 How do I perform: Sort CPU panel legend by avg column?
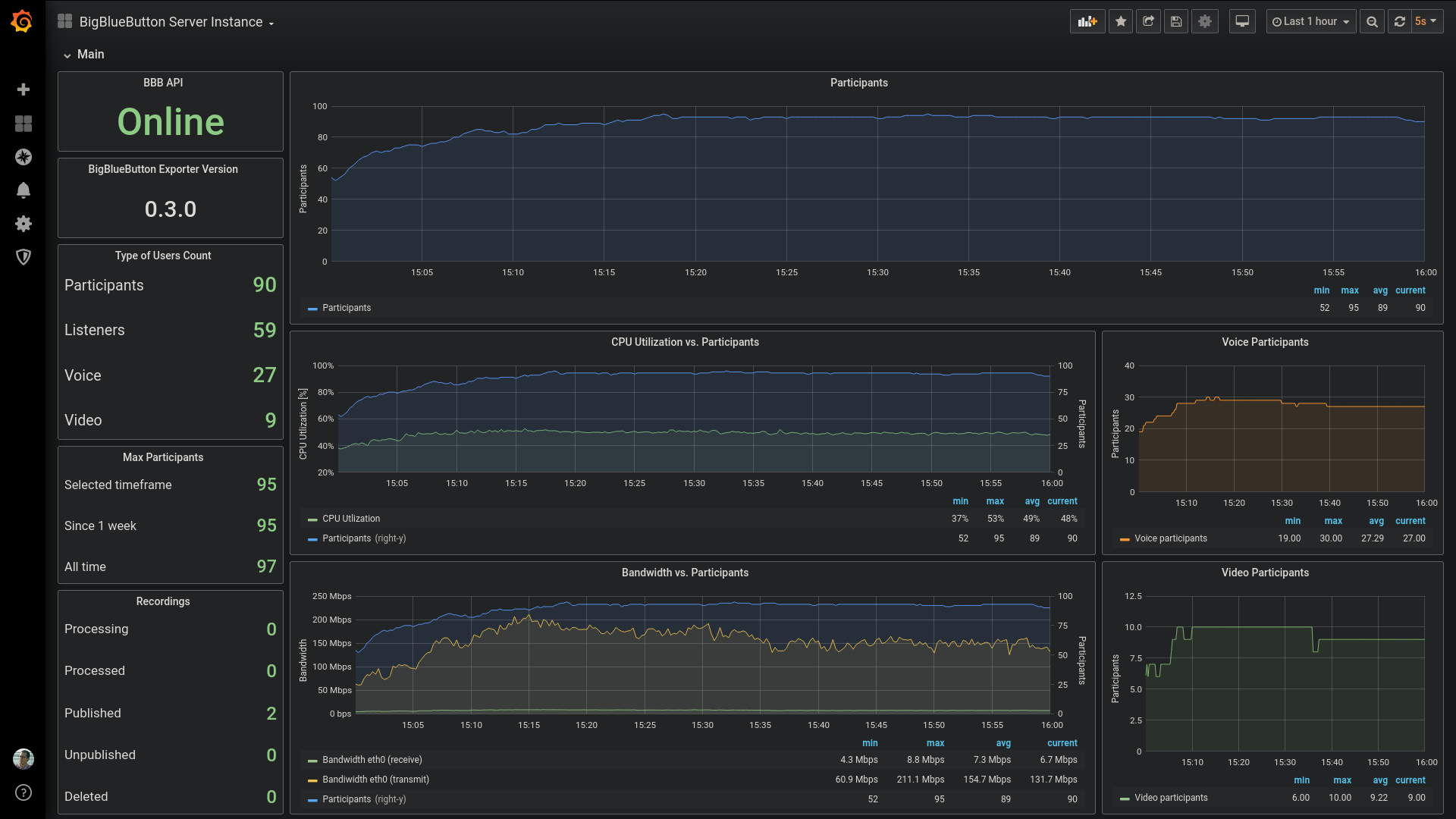pos(1032,501)
